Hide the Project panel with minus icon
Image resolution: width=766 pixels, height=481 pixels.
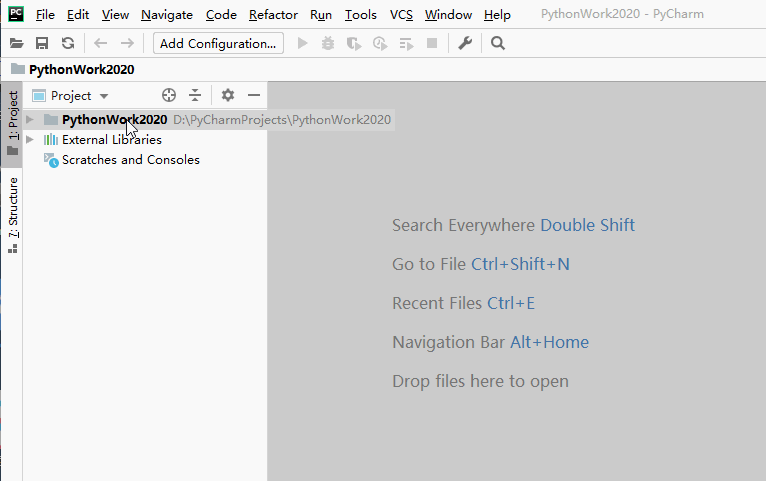254,95
